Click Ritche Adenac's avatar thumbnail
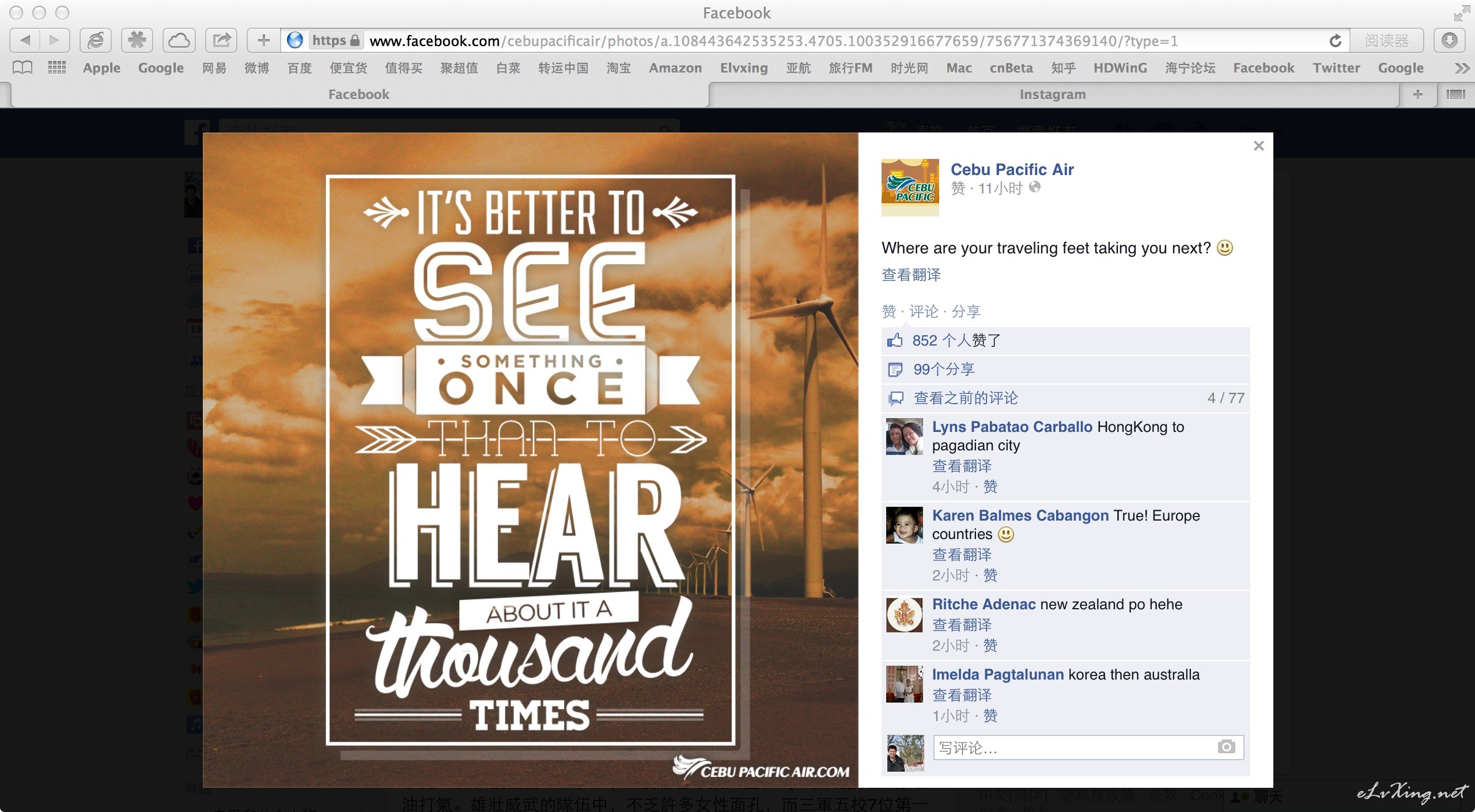Image resolution: width=1475 pixels, height=812 pixels. 904,614
